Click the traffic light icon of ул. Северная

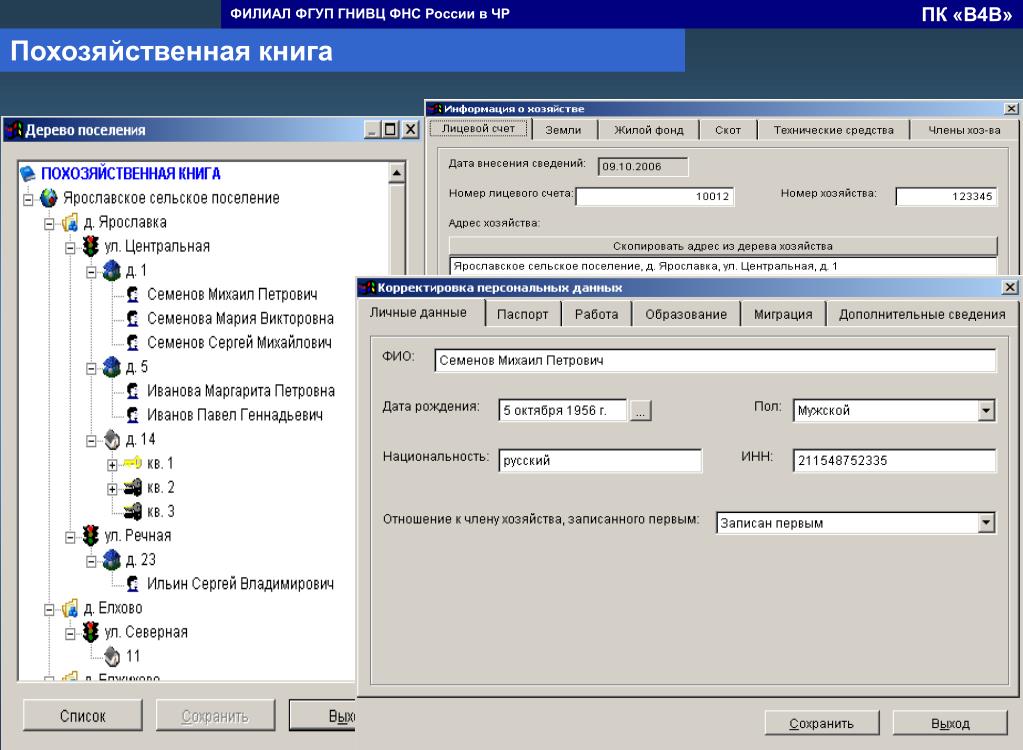click(91, 633)
